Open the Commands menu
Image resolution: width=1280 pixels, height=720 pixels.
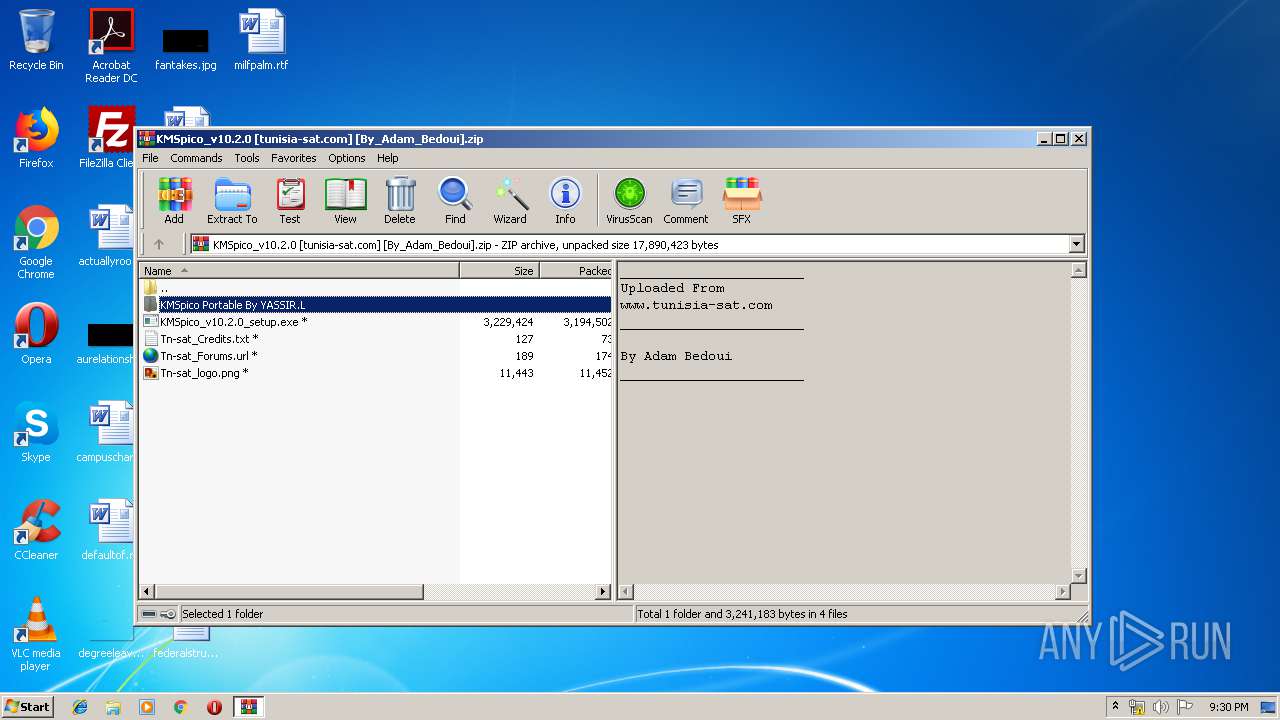[196, 158]
